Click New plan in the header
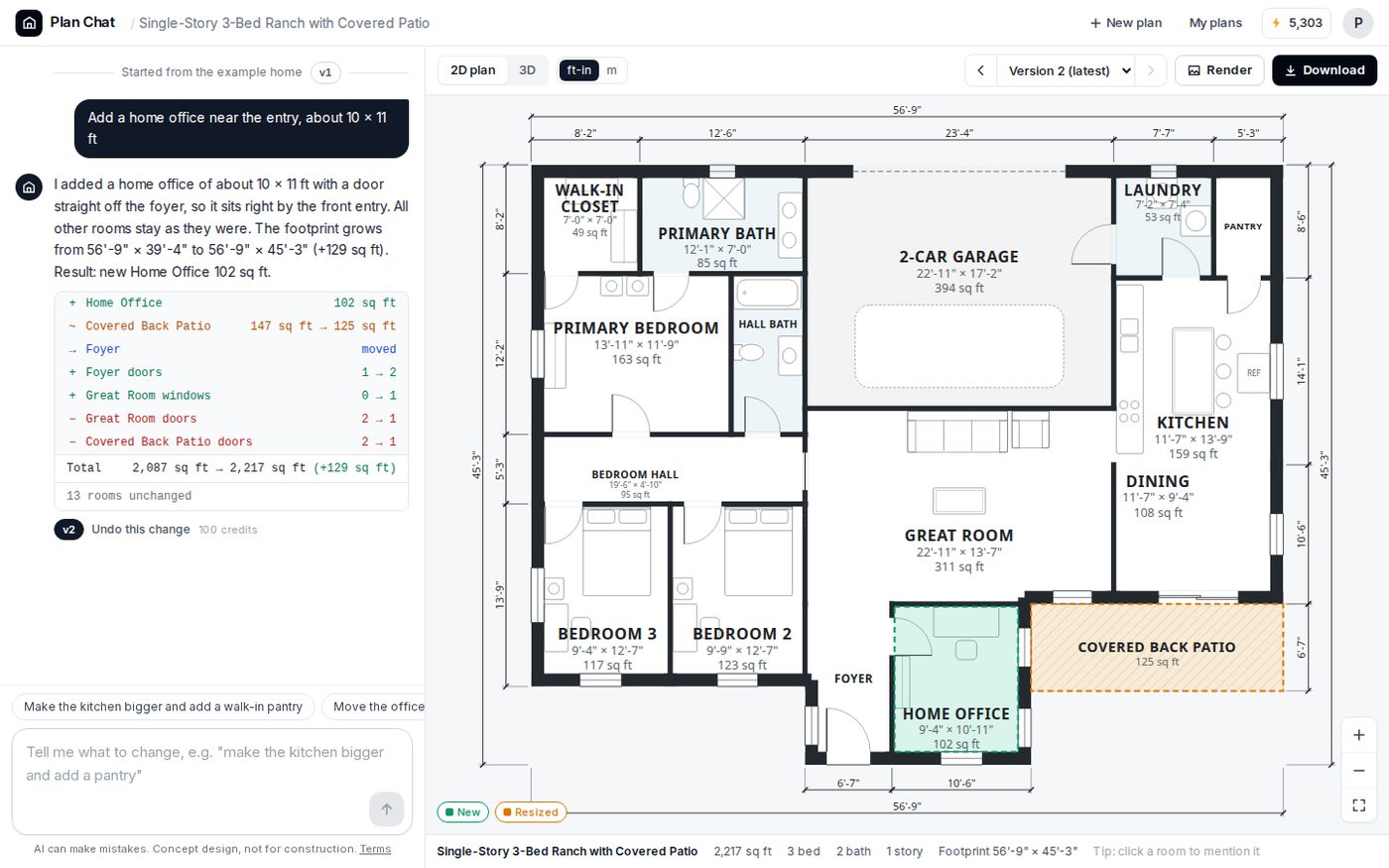Viewport: 1389px width, 868px height. click(1125, 23)
